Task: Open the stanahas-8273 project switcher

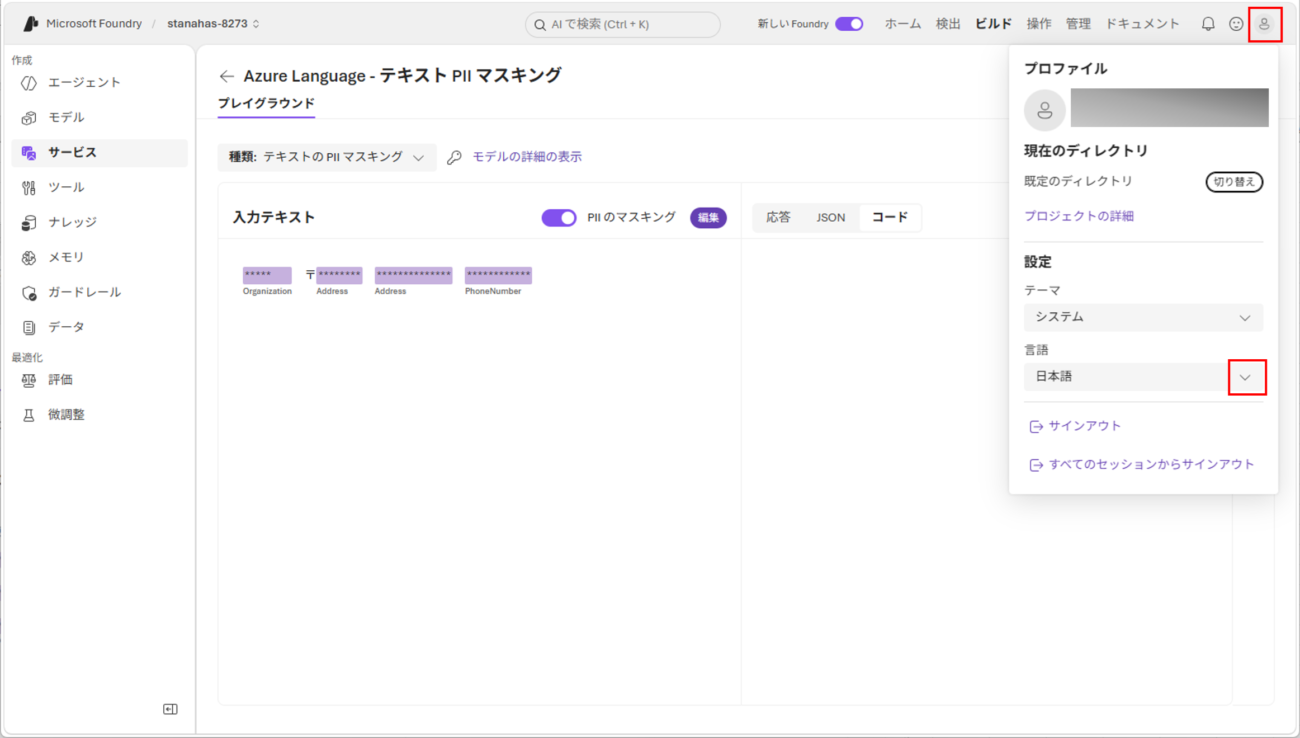Action: click(x=214, y=24)
